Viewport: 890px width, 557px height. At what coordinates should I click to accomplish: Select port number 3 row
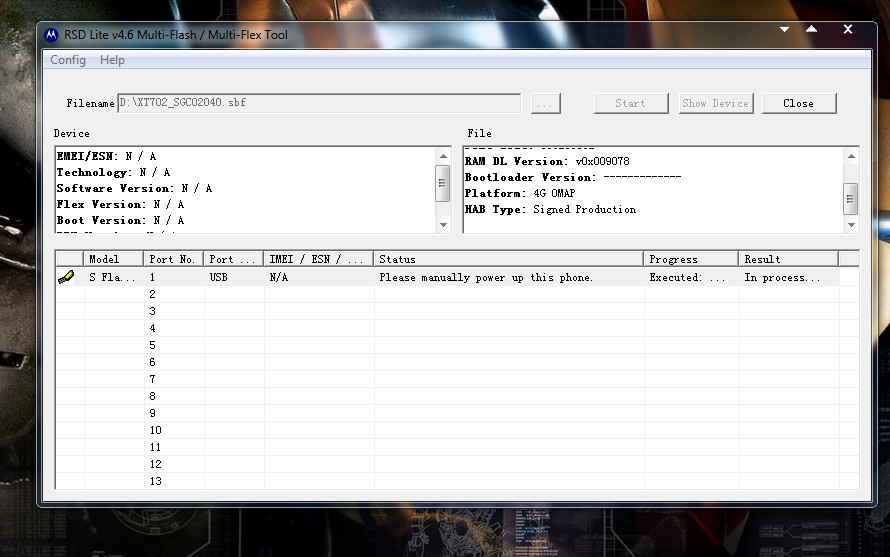click(457, 311)
